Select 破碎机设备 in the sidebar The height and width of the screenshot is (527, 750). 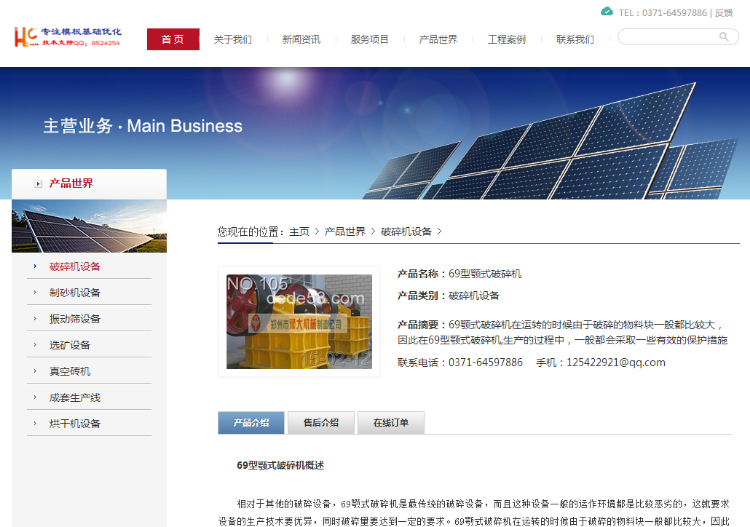pyautogui.click(x=75, y=266)
